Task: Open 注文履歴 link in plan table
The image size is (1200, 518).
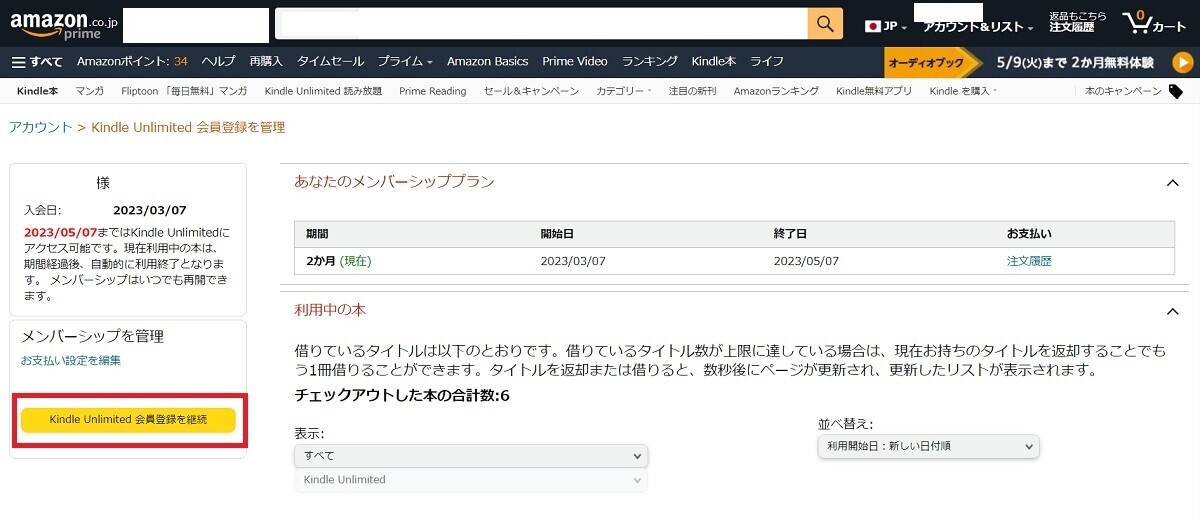Action: [1029, 261]
